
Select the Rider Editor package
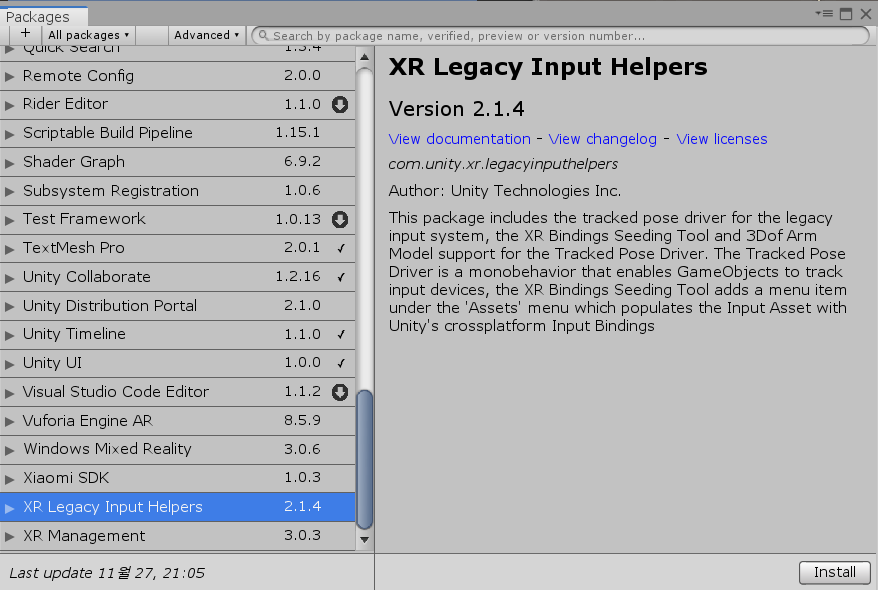pyautogui.click(x=178, y=105)
